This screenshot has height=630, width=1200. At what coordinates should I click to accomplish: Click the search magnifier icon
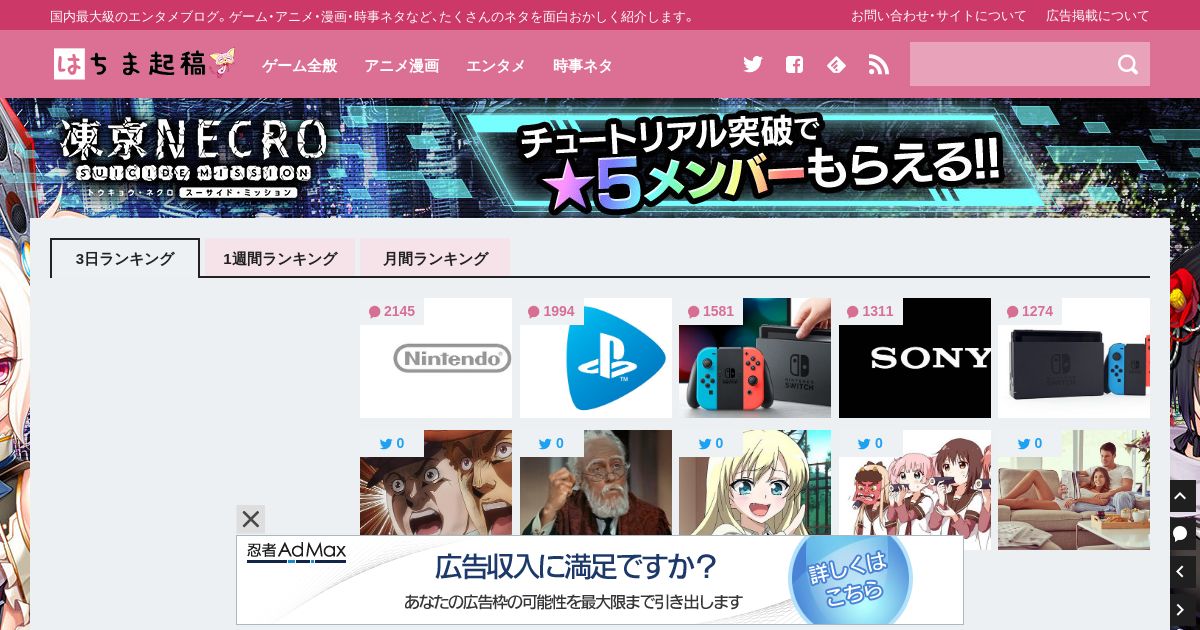click(x=1128, y=64)
